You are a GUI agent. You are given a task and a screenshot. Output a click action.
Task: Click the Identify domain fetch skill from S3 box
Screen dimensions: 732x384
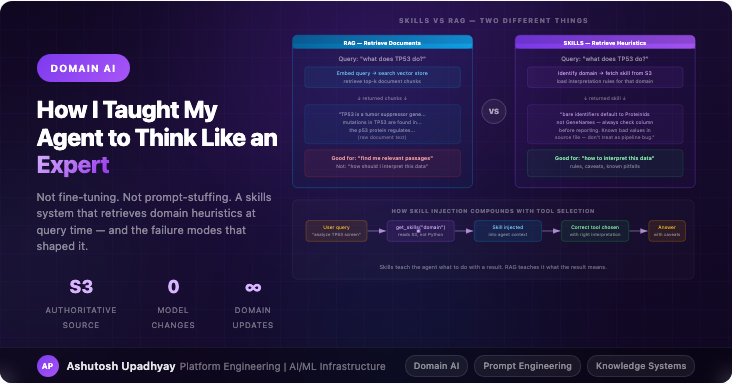[605, 77]
